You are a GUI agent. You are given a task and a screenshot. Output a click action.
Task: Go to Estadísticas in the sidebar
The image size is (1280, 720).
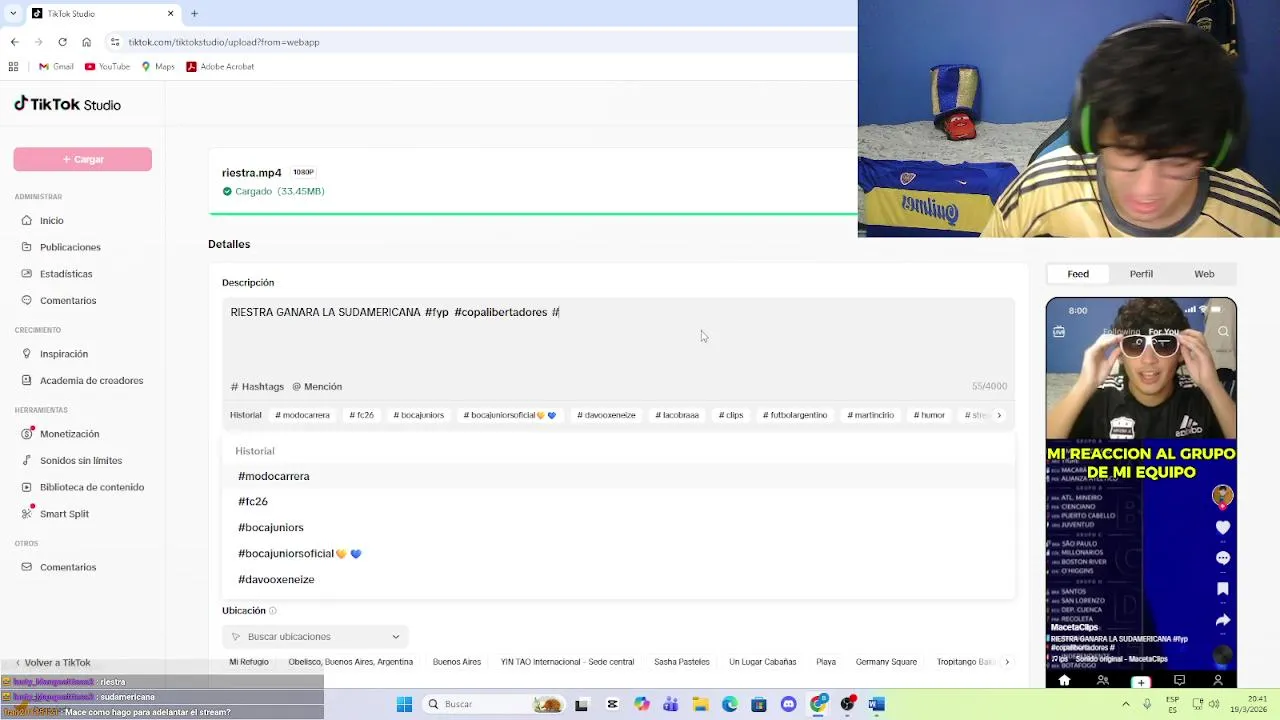66,274
